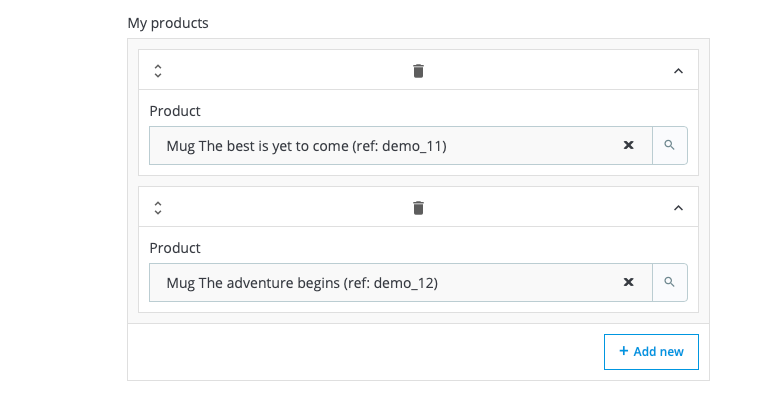Collapse the Mug demo_11 product block
This screenshot has width=781, height=401.
point(678,71)
